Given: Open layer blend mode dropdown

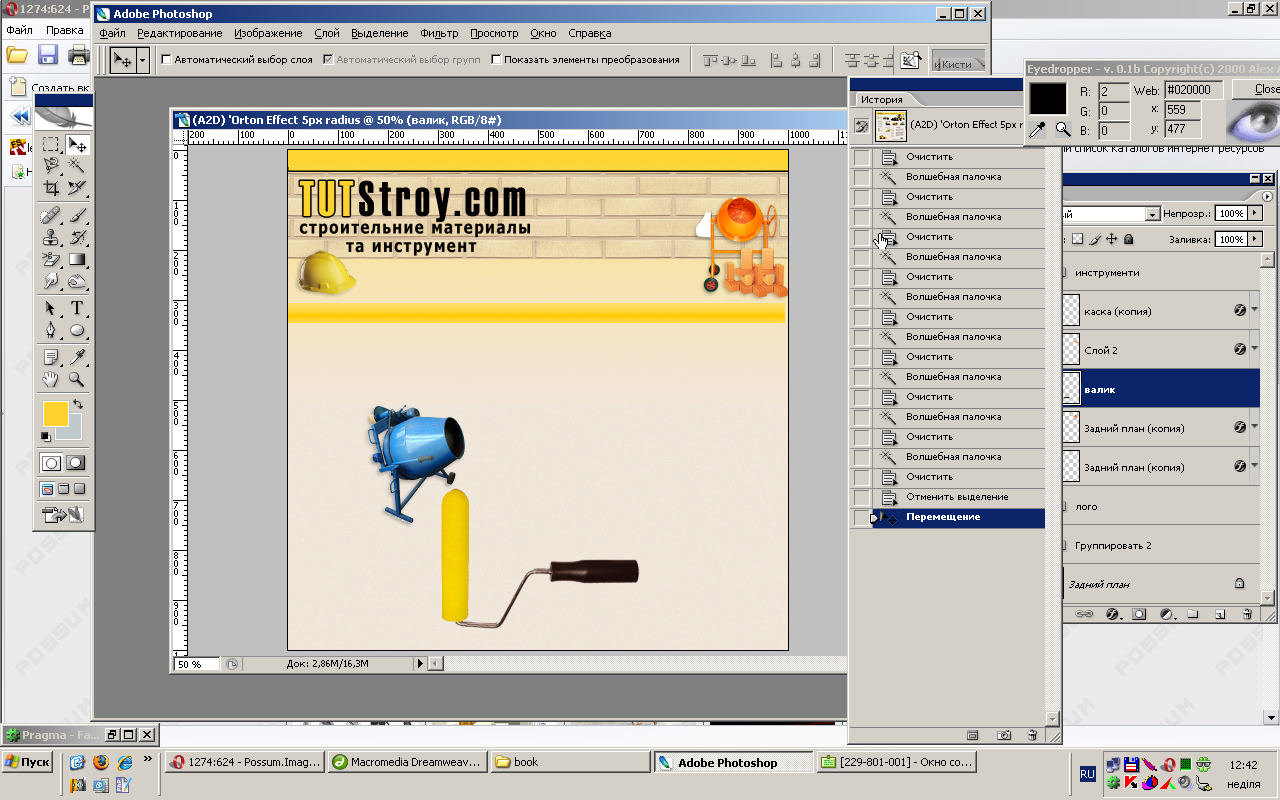Looking at the screenshot, I should click(1152, 214).
